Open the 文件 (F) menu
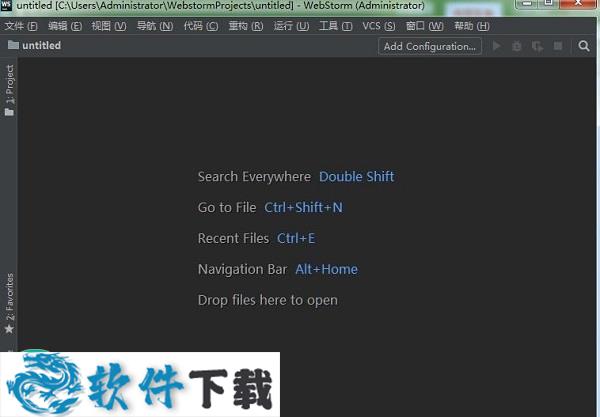Image resolution: width=600 pixels, height=417 pixels. 21,26
